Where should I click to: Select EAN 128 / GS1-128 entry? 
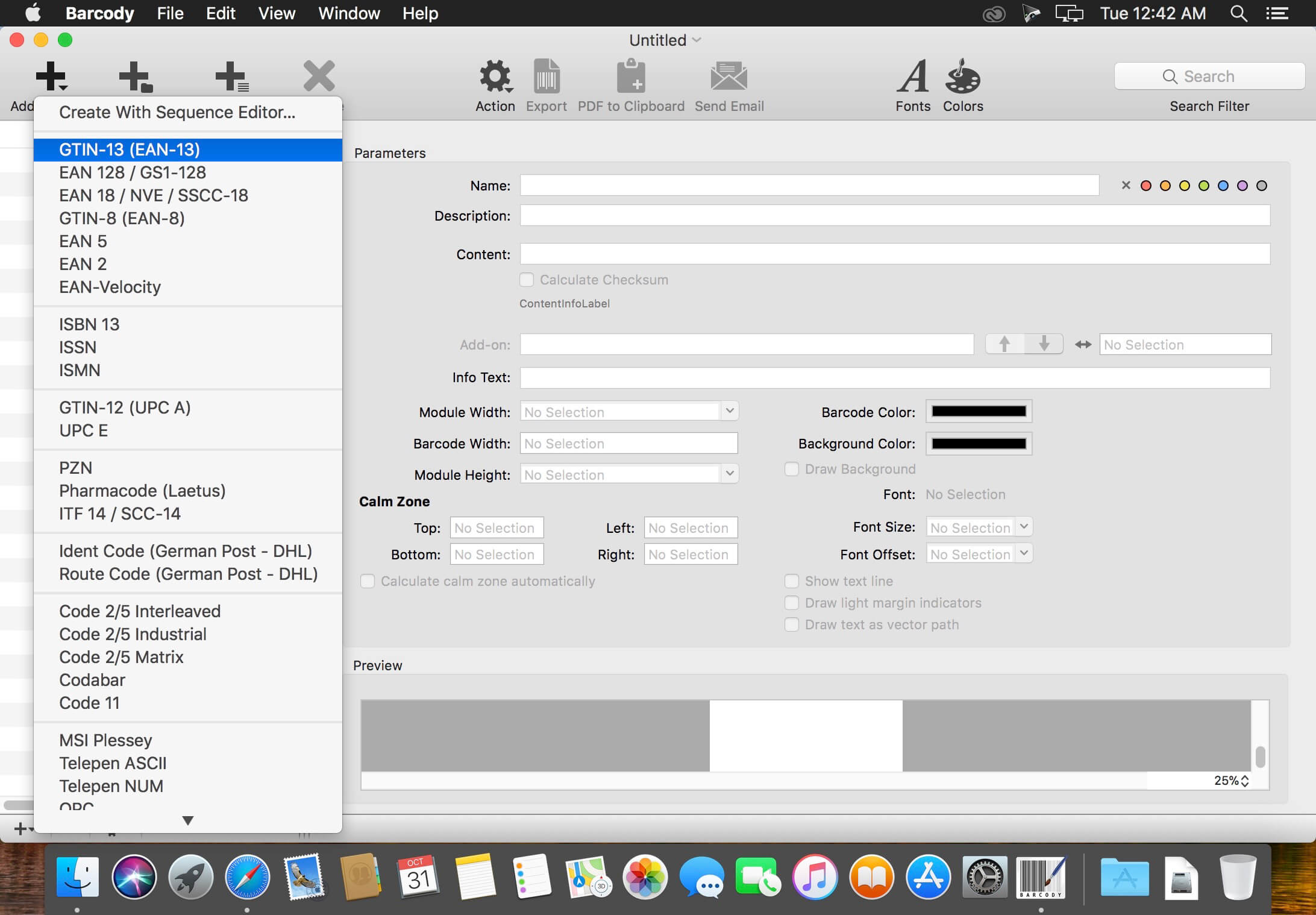click(x=188, y=172)
